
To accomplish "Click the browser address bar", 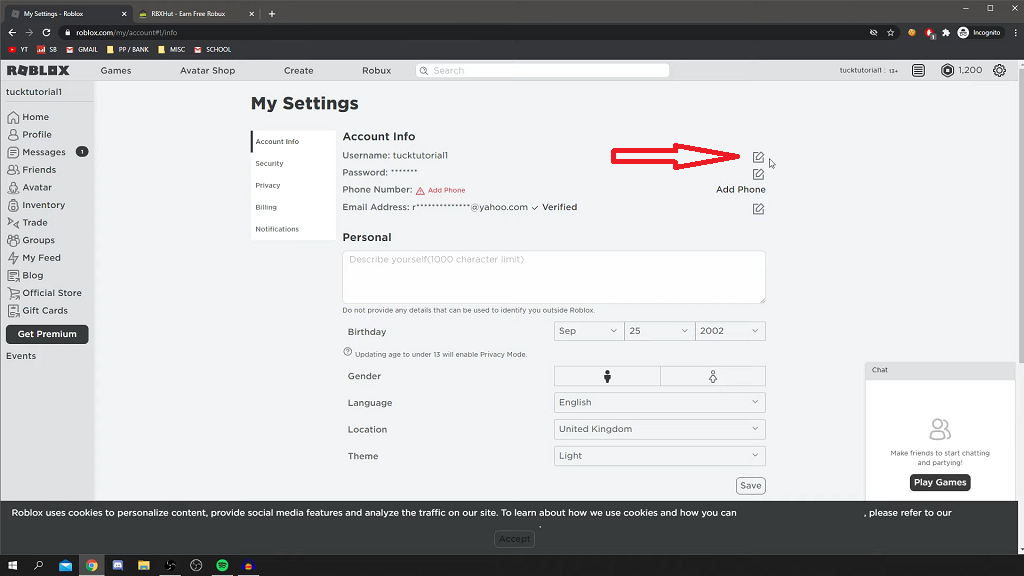I will tap(457, 33).
